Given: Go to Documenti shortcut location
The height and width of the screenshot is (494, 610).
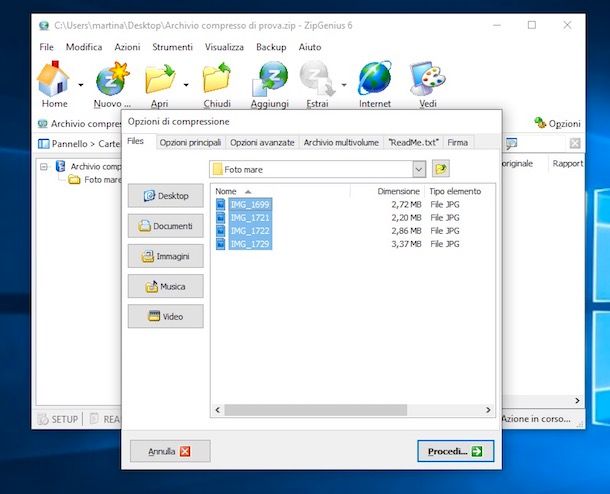Looking at the screenshot, I should click(x=166, y=226).
